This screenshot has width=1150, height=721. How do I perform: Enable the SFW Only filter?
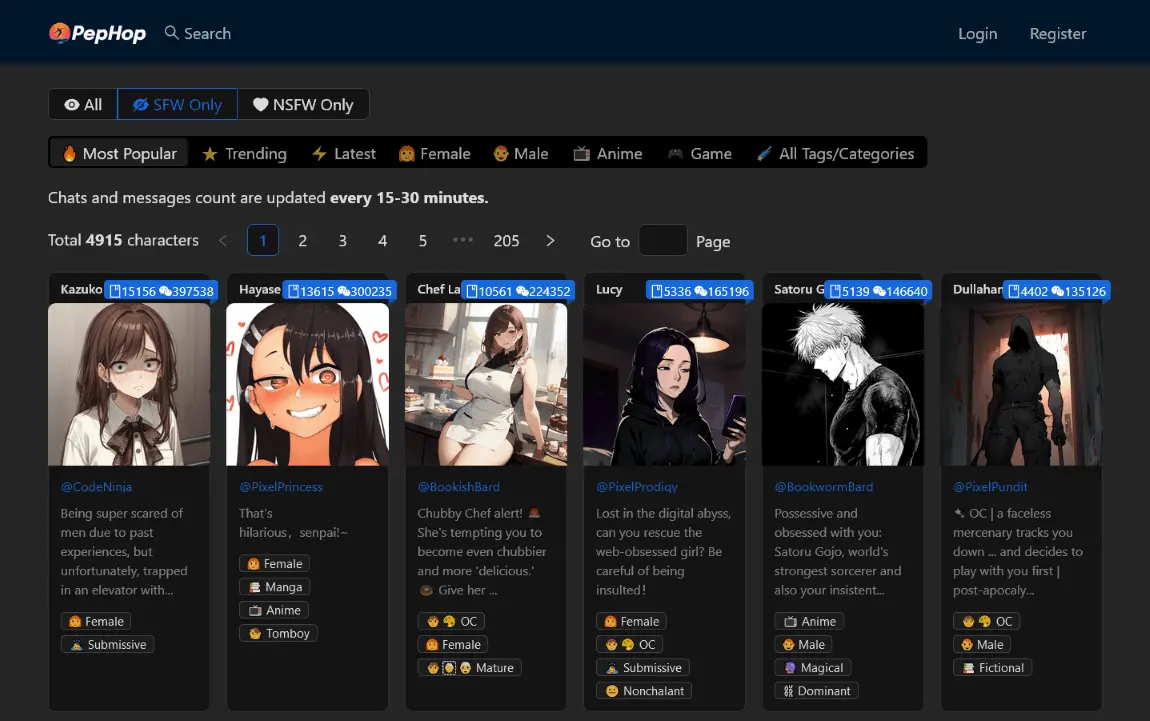[x=177, y=104]
